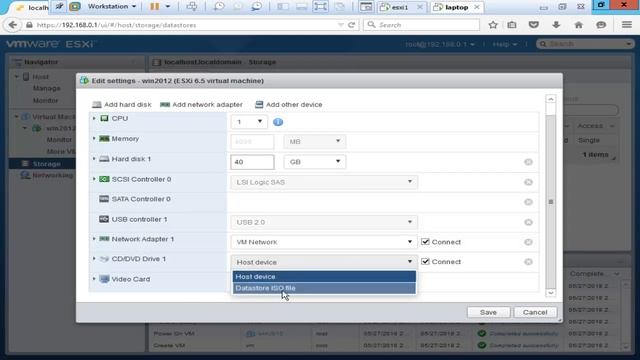
Task: Expand the Video Card row
Action: click(x=94, y=279)
